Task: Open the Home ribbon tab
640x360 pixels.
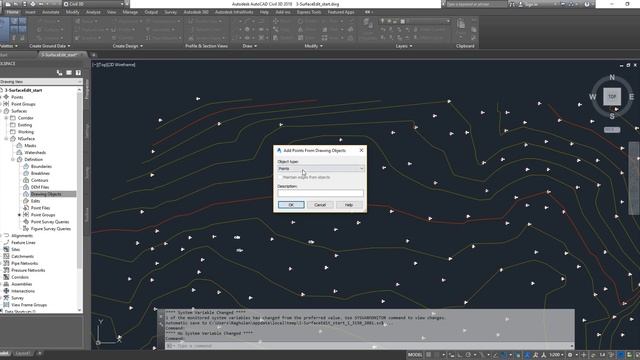Action: point(12,12)
